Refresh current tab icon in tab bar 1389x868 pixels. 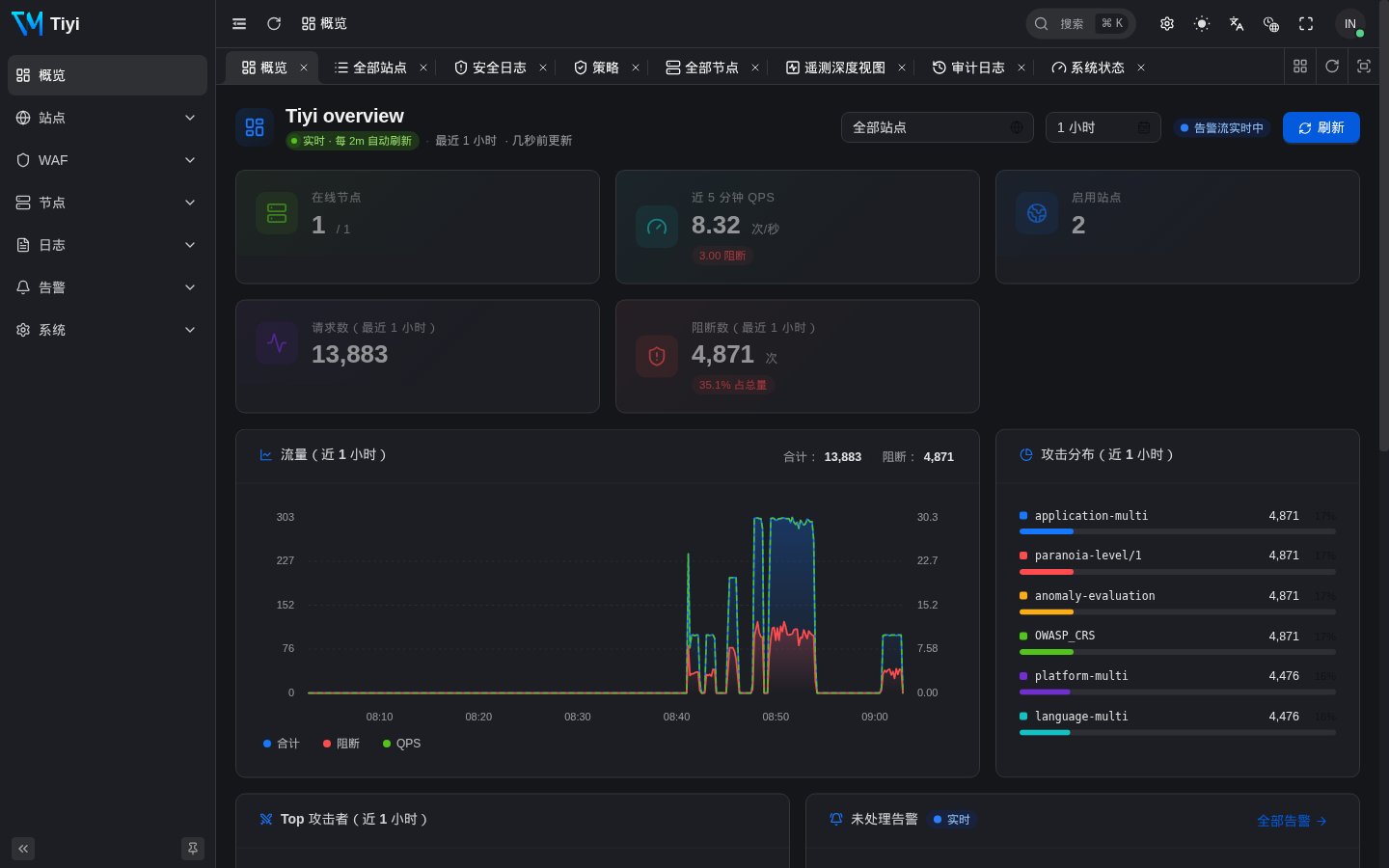point(1332,66)
